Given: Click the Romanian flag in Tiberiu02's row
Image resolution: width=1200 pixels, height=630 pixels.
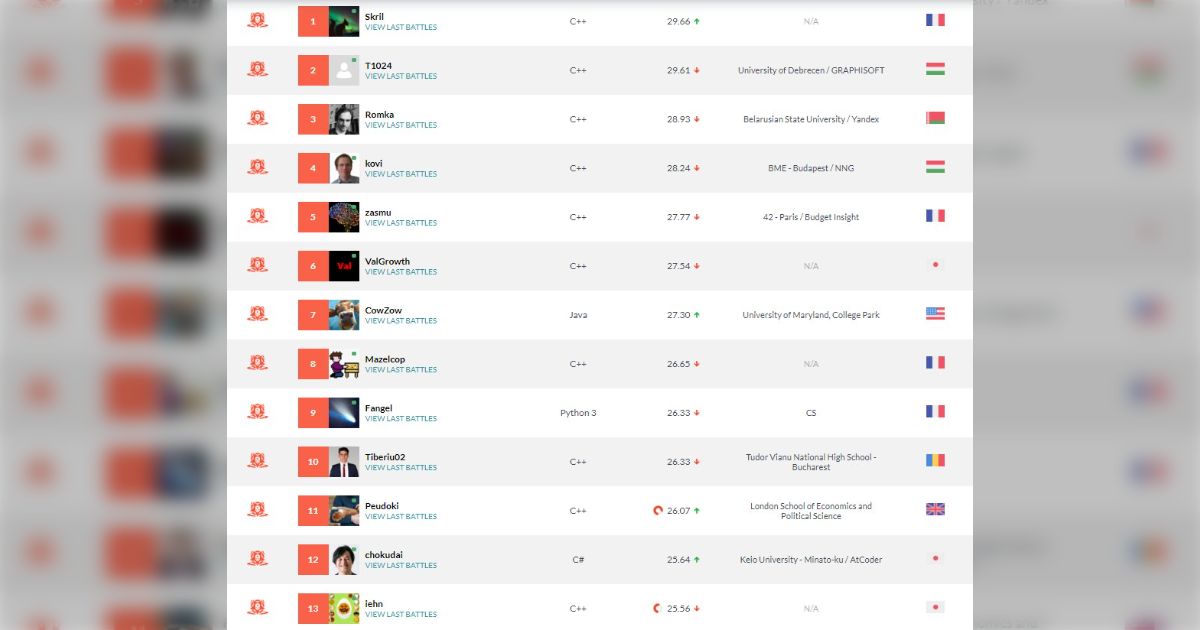Looking at the screenshot, I should (935, 461).
